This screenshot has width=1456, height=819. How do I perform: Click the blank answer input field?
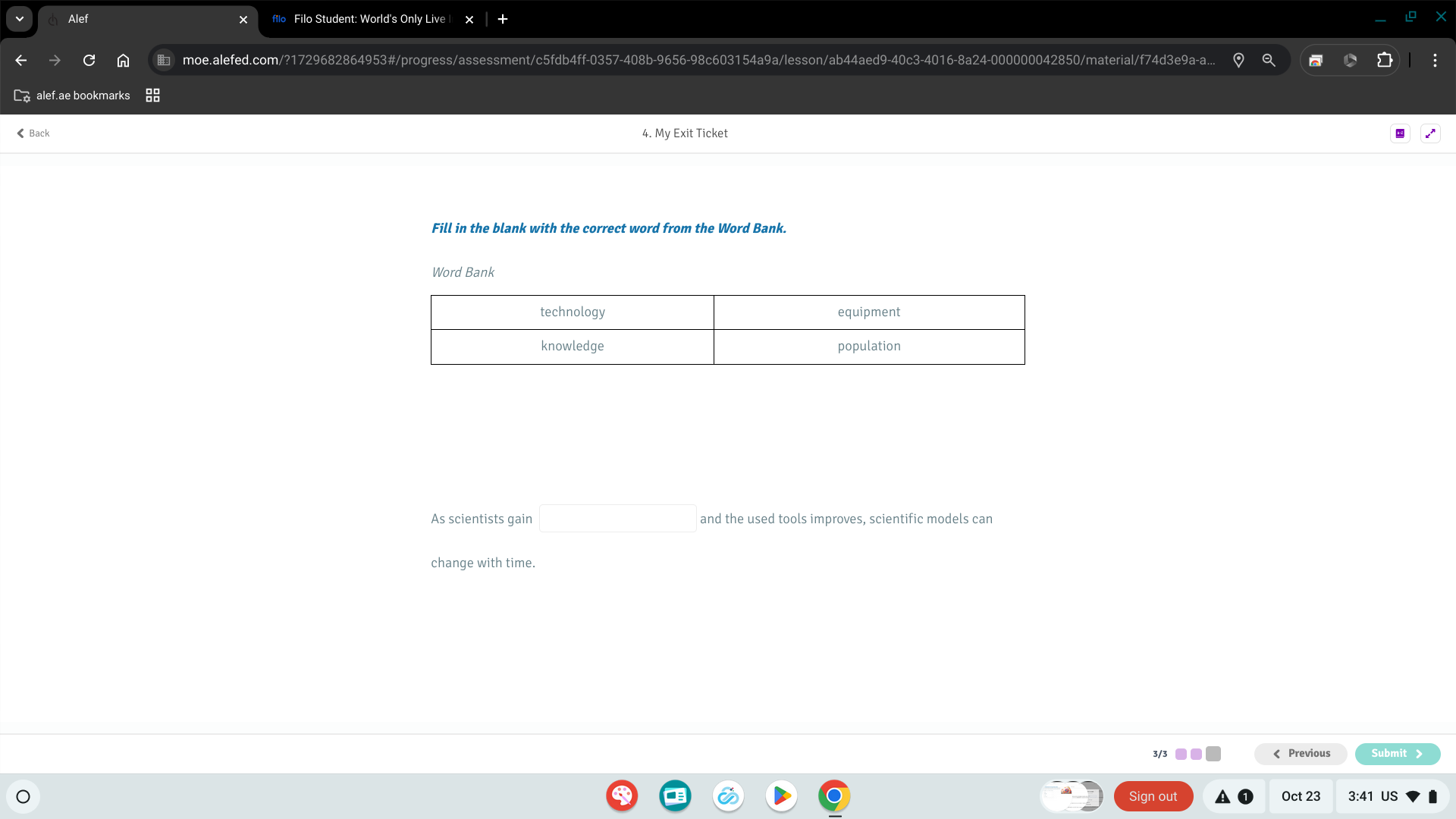(617, 519)
